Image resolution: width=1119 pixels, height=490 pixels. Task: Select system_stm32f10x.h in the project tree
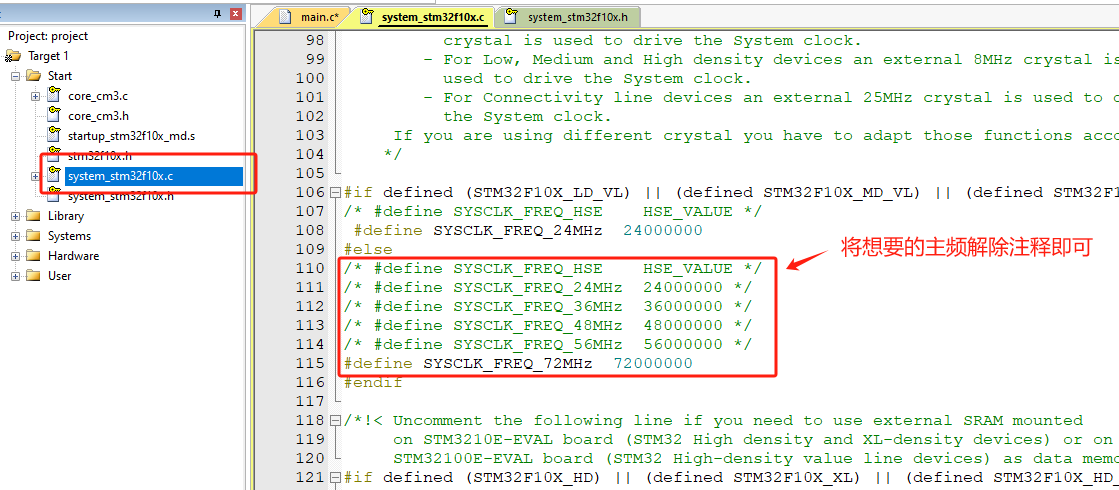(x=121, y=196)
